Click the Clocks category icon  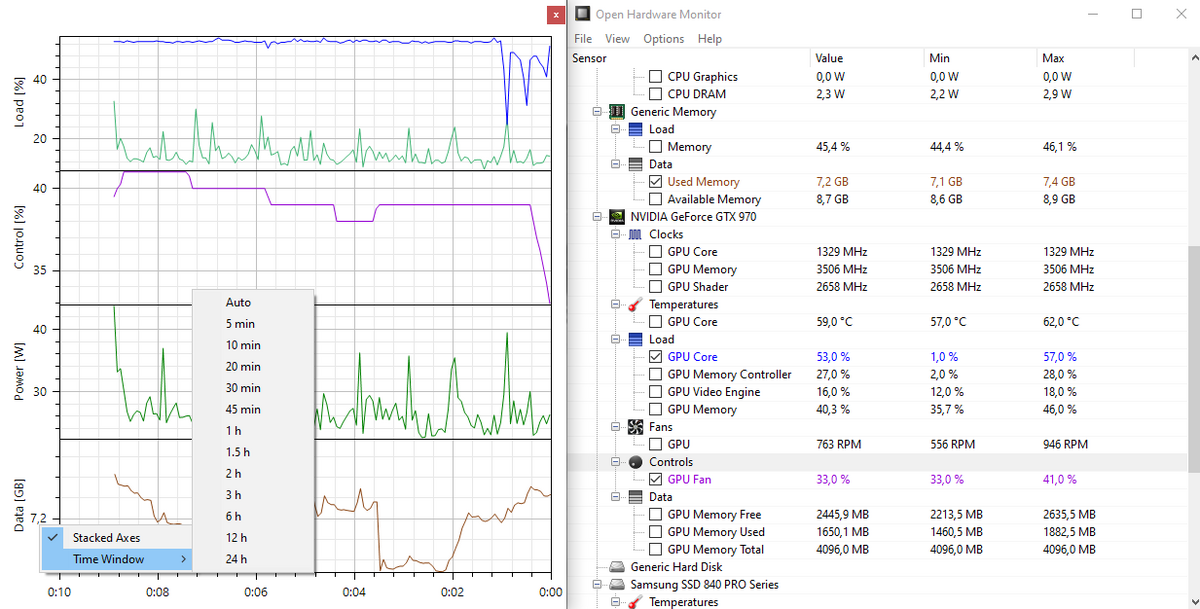pyautogui.click(x=635, y=234)
